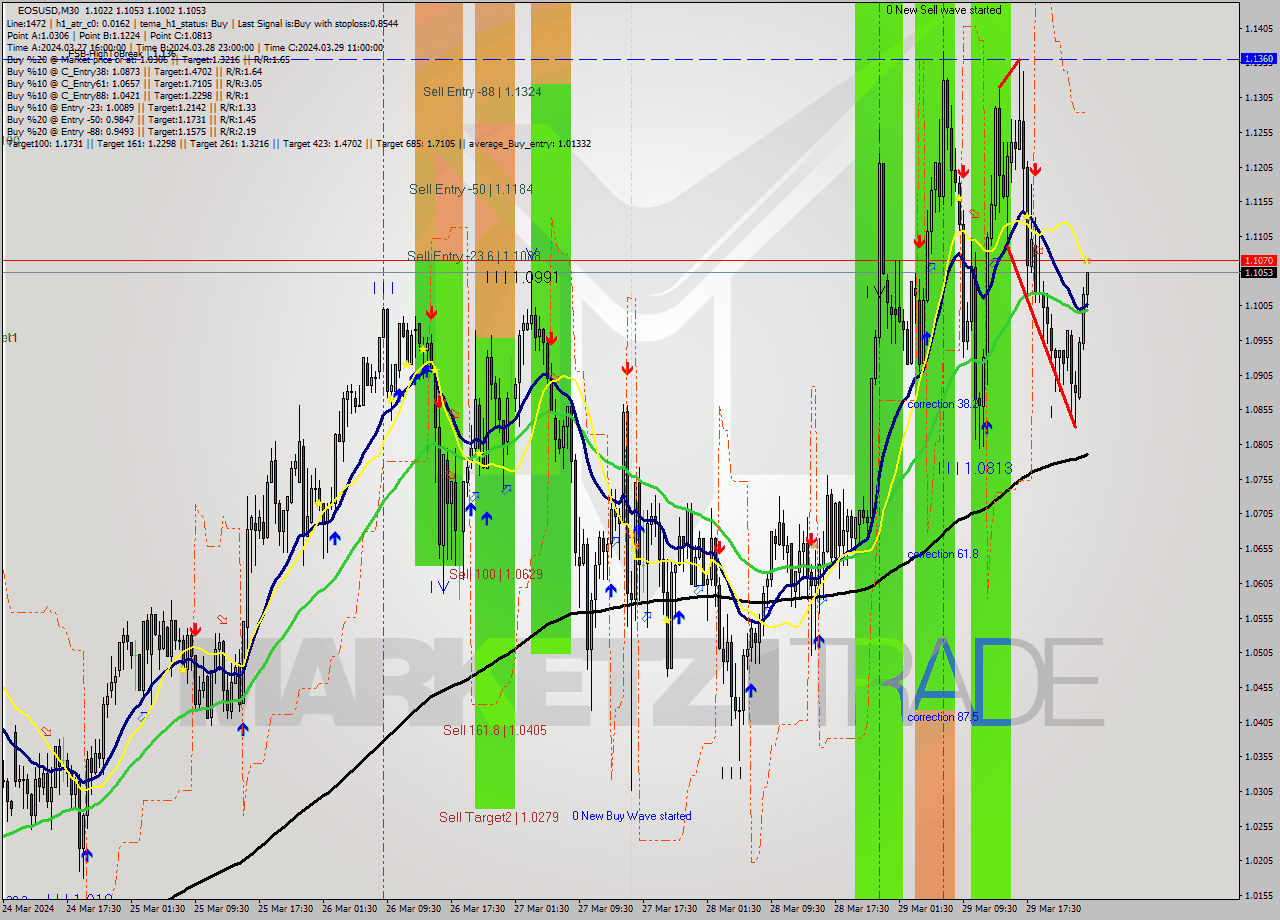1280x920 pixels.
Task: Click the 1.1205 price axis label
Action: pyautogui.click(x=1258, y=167)
